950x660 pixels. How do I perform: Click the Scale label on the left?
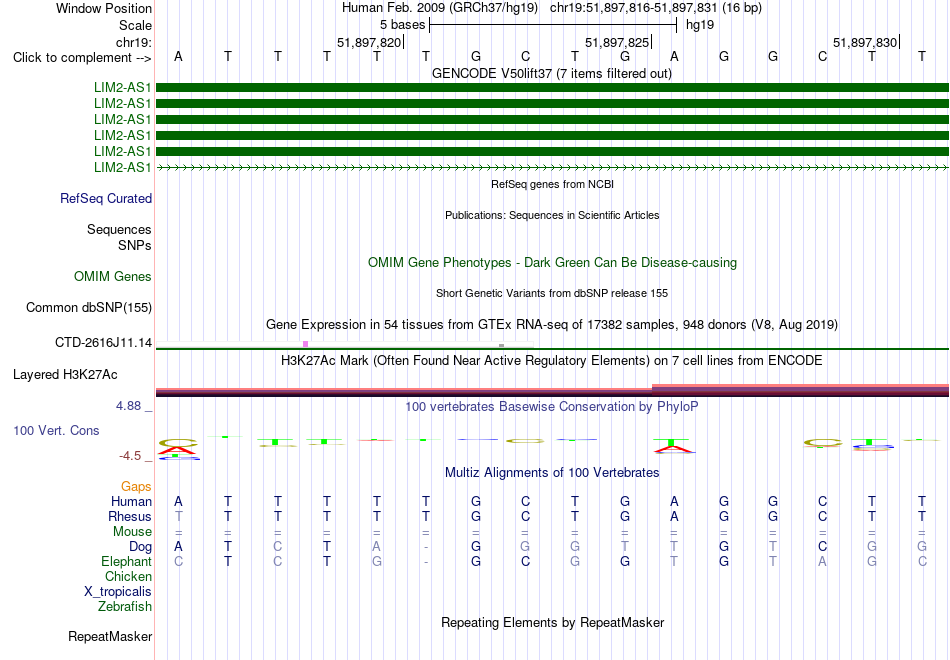tap(135, 25)
